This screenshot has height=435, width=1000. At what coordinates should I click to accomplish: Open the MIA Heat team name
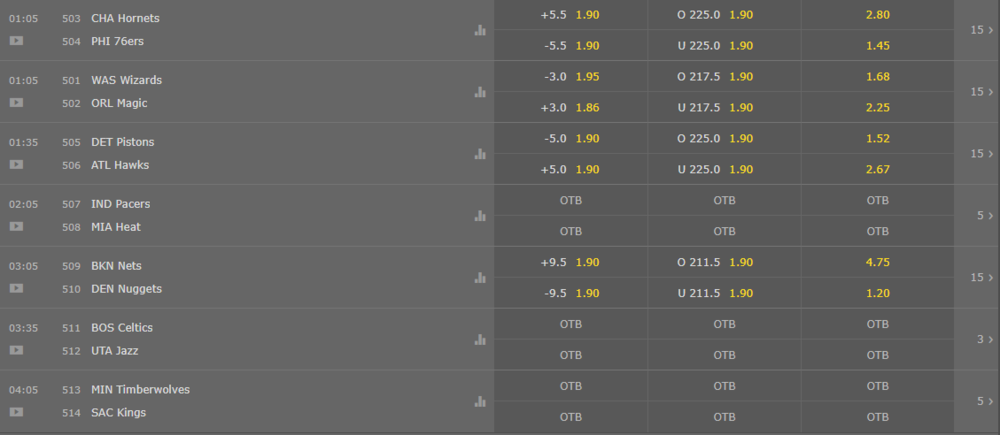(x=116, y=226)
